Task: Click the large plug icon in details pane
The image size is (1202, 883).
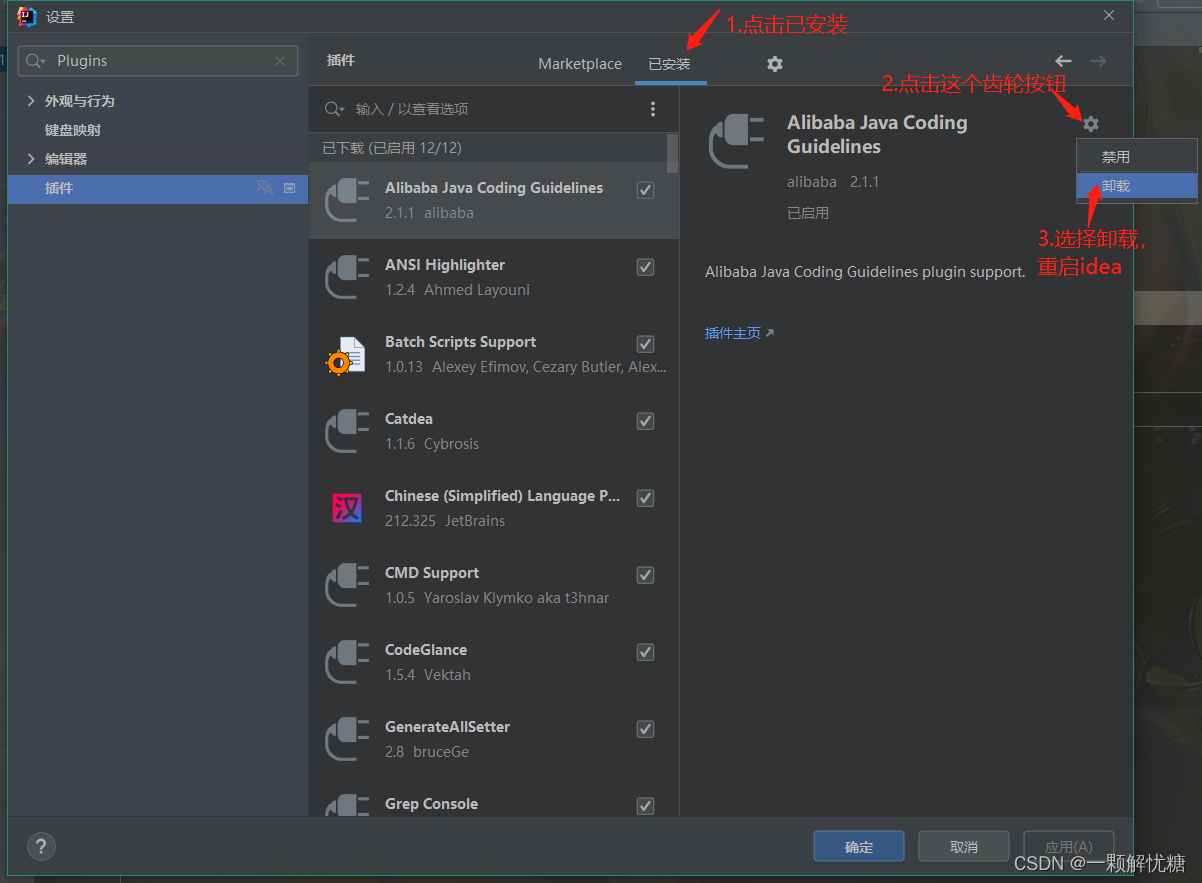Action: 737,141
